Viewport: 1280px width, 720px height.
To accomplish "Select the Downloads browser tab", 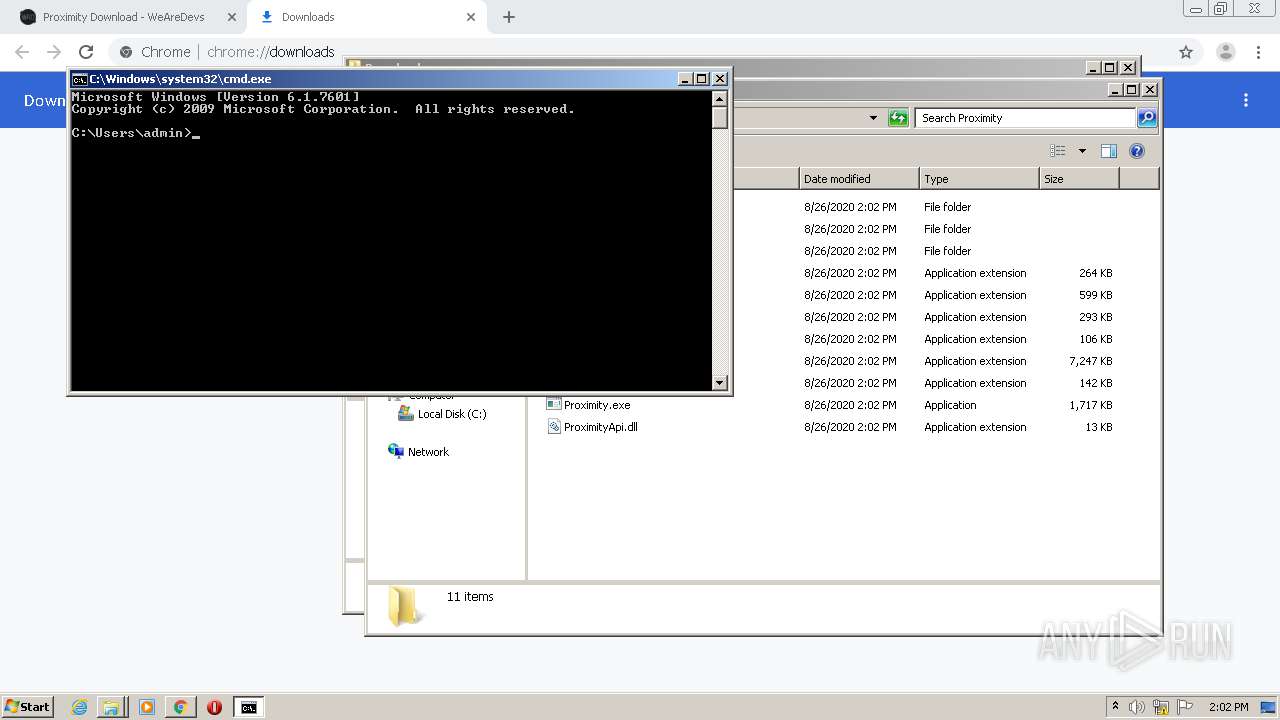I will point(366,17).
